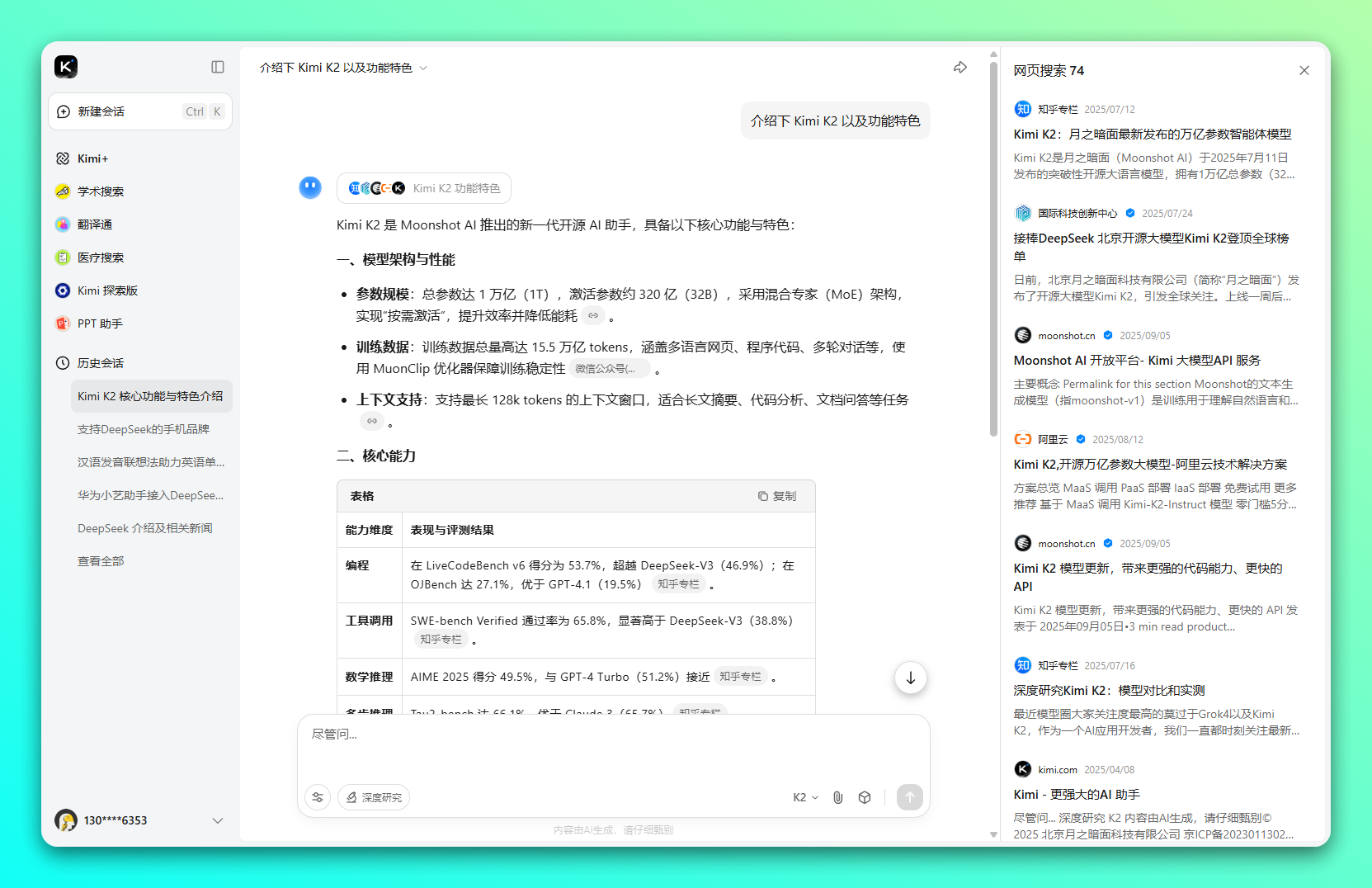Screen dimensions: 1372x888
Task: Open result 深度研究Kimi K2：模型对比和实测
Action: coord(1110,691)
